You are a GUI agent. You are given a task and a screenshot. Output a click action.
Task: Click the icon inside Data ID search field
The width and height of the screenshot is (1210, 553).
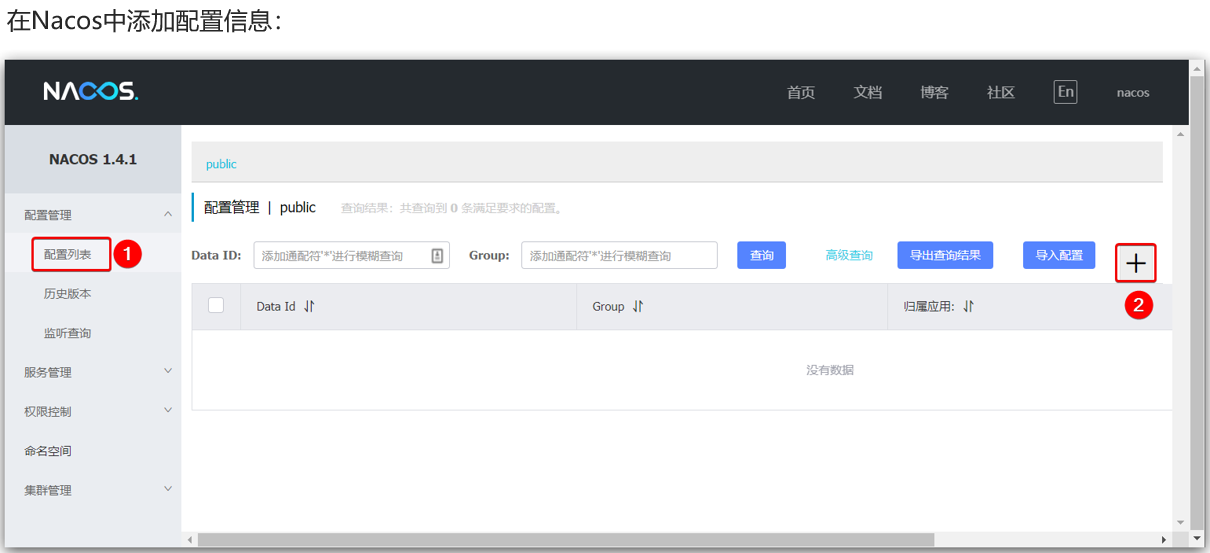click(x=437, y=256)
